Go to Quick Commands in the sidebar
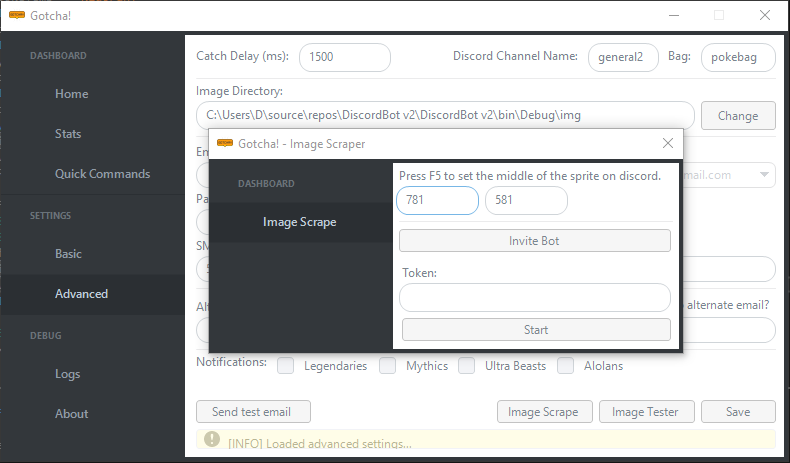This screenshot has height=463, width=790. point(103,174)
